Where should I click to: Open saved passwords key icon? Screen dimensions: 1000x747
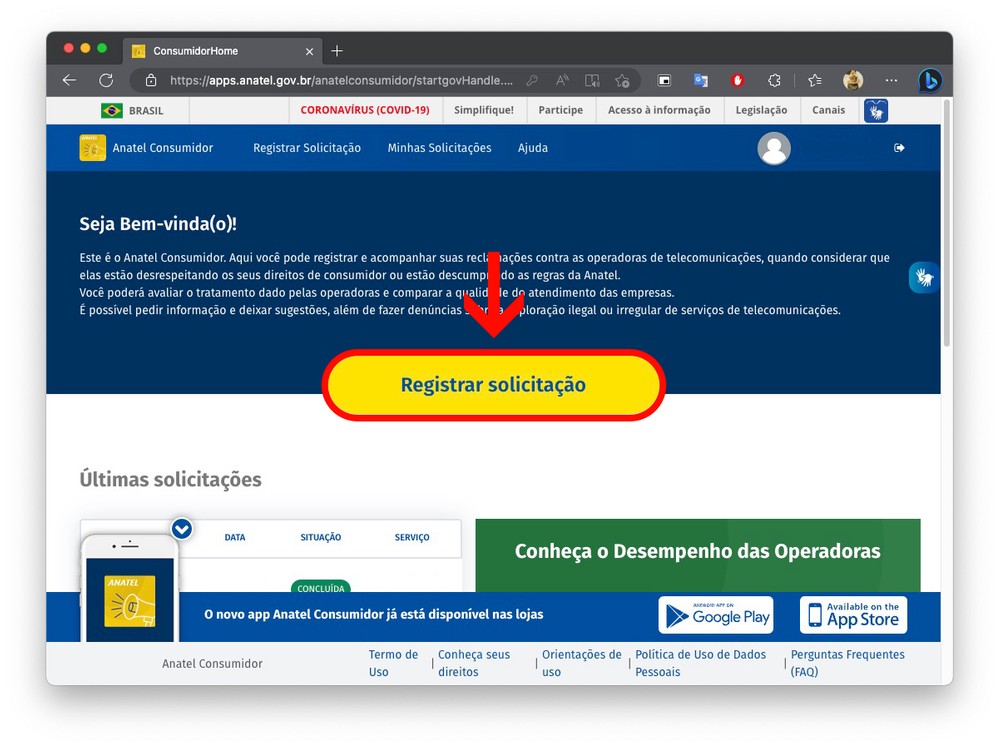pyautogui.click(x=532, y=80)
